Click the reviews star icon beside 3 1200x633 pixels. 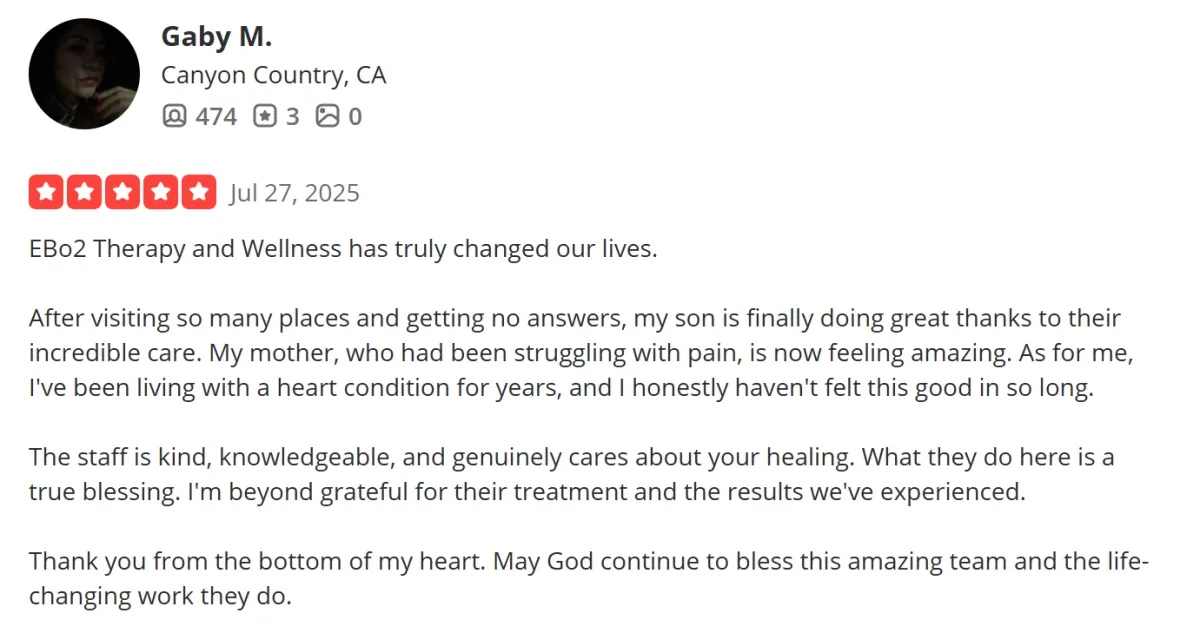[x=265, y=117]
